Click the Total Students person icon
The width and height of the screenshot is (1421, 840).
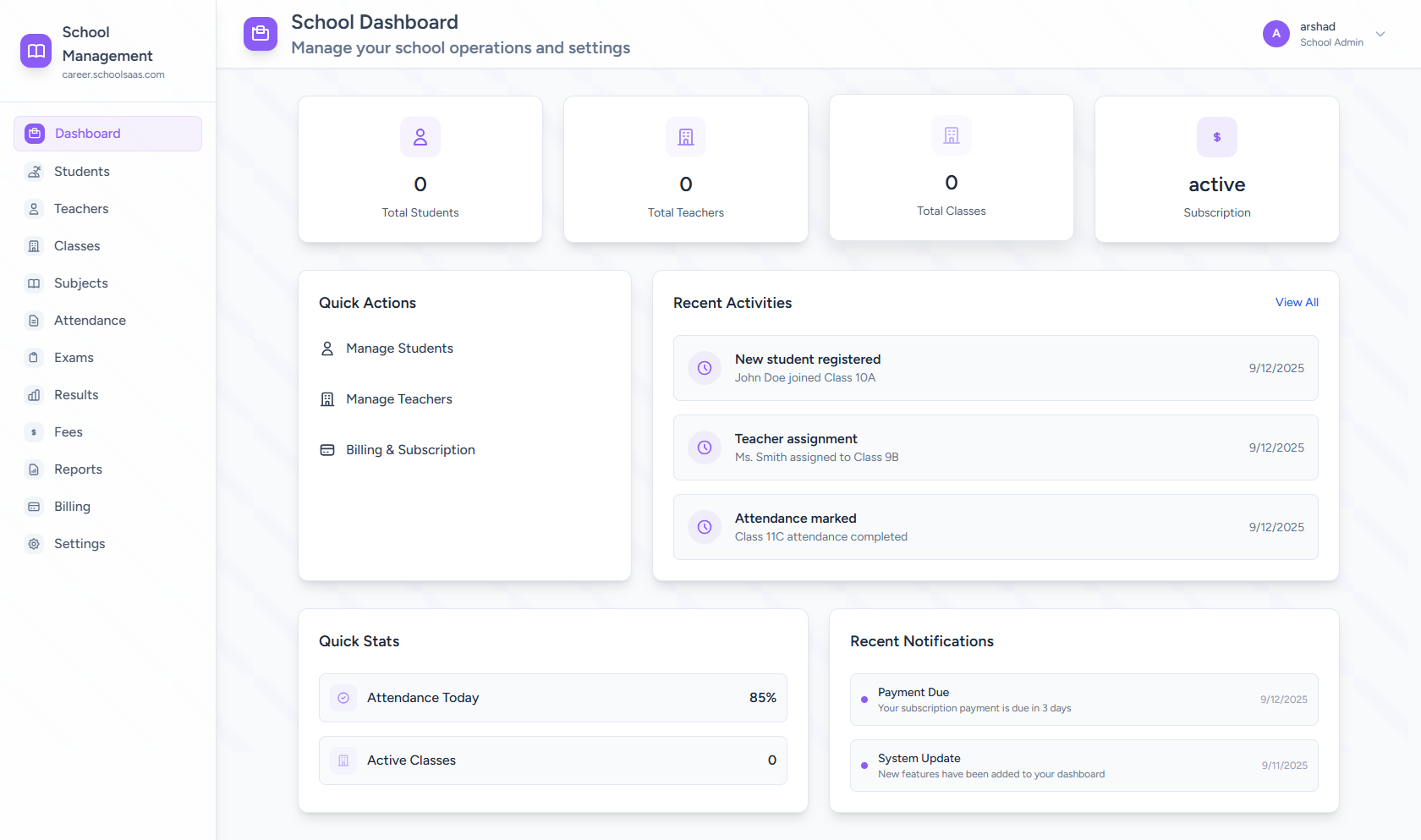coord(420,137)
